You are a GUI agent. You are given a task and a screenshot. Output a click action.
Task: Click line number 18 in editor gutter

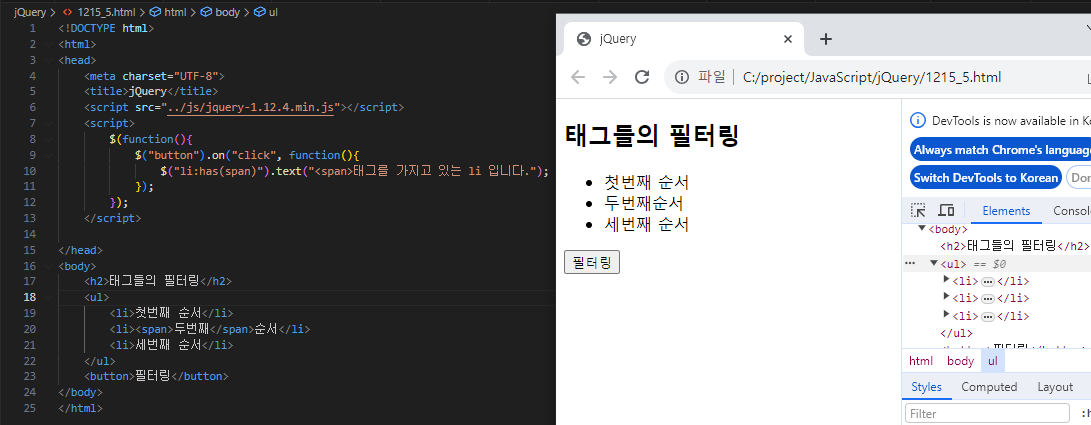coord(30,297)
